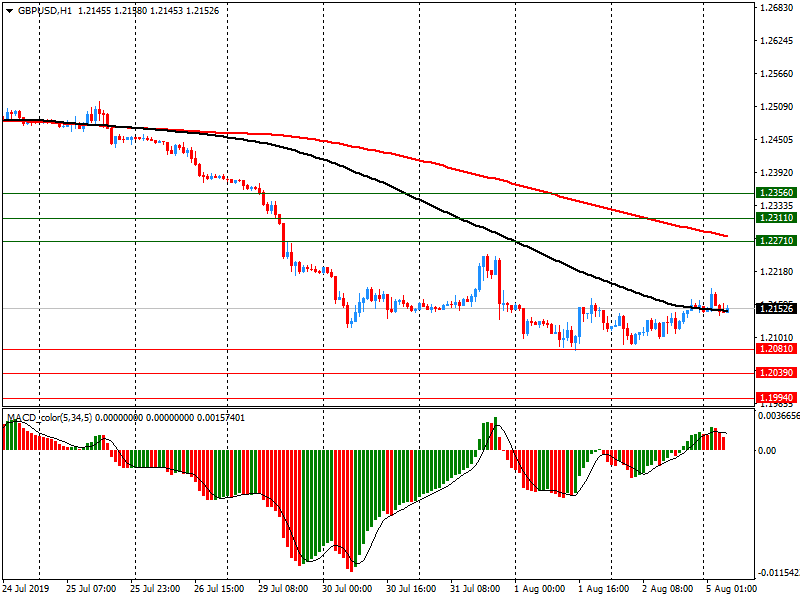Select the 1.24505 price axis value
The height and width of the screenshot is (600, 800).
(777, 140)
